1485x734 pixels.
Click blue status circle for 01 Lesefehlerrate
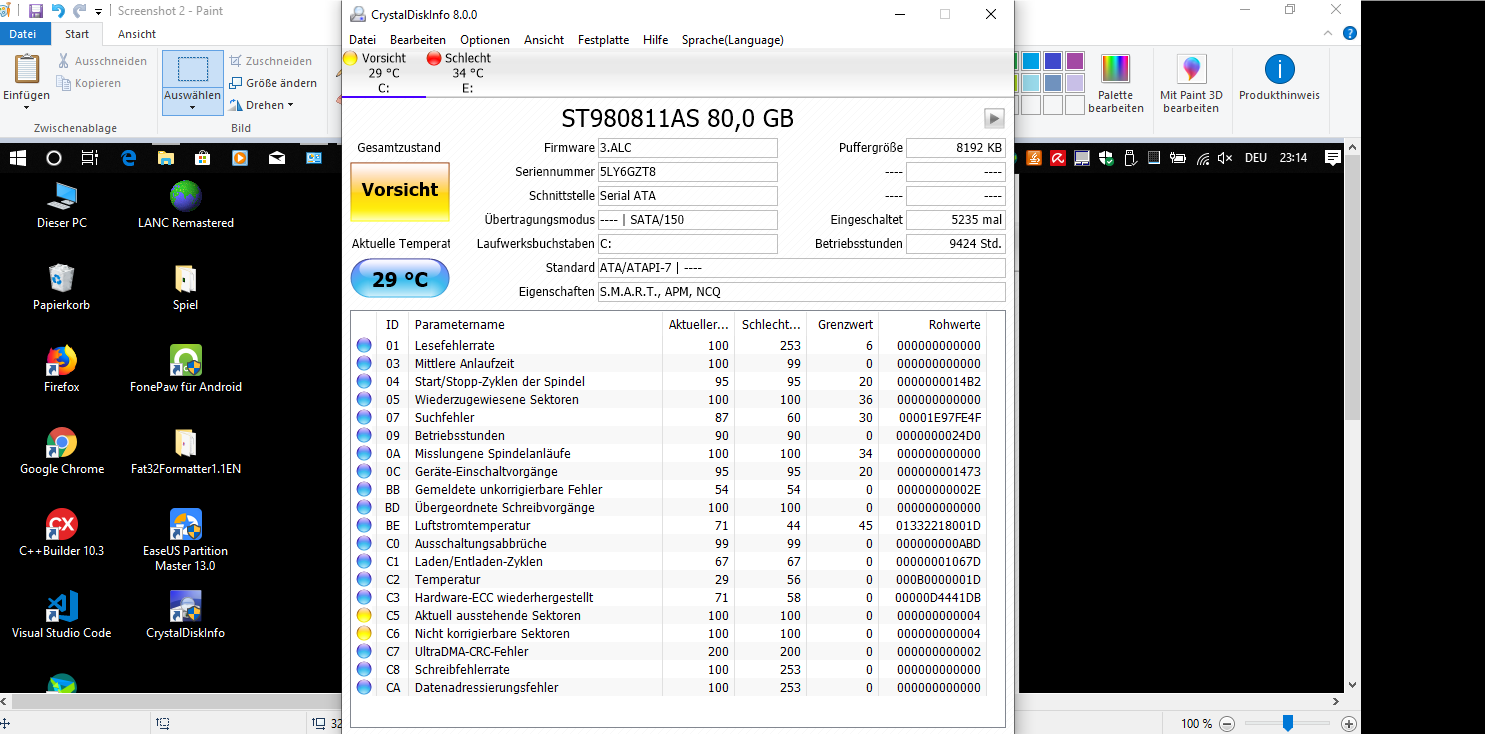pyautogui.click(x=364, y=346)
